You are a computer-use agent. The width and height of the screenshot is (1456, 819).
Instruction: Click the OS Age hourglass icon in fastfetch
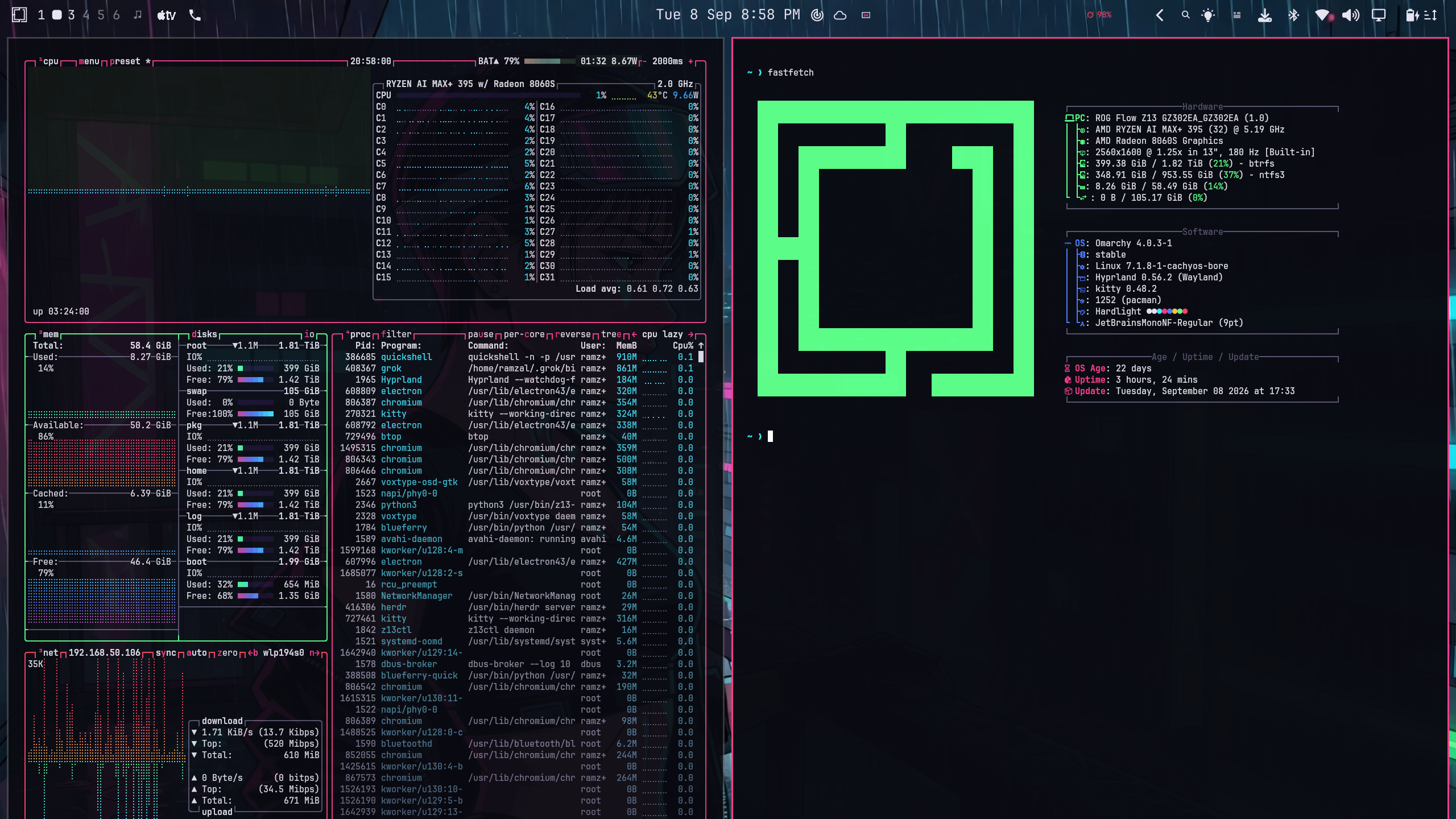pos(1068,368)
